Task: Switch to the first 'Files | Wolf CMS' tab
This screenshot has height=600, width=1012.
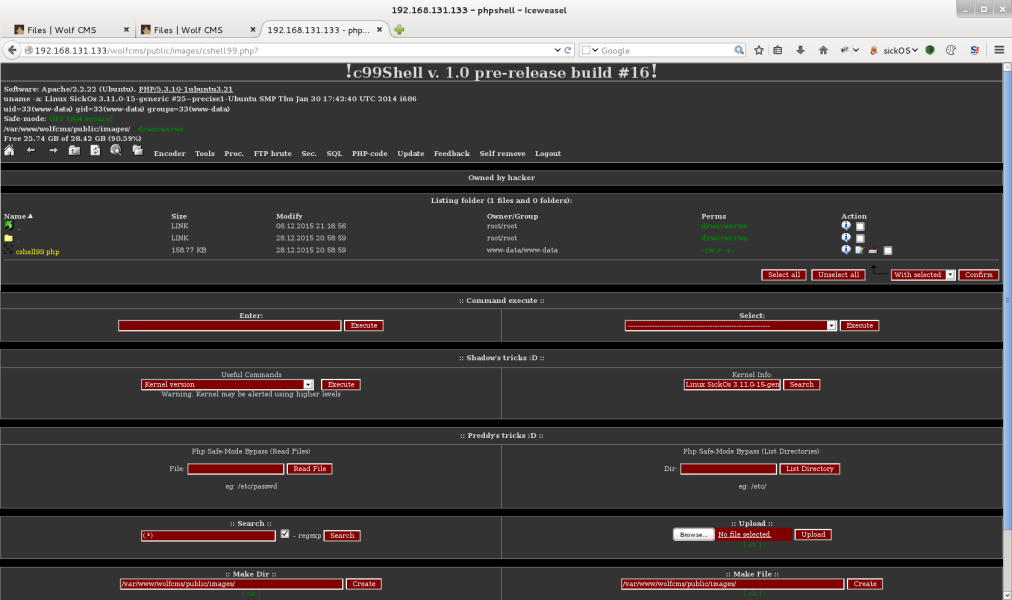Action: (x=71, y=30)
